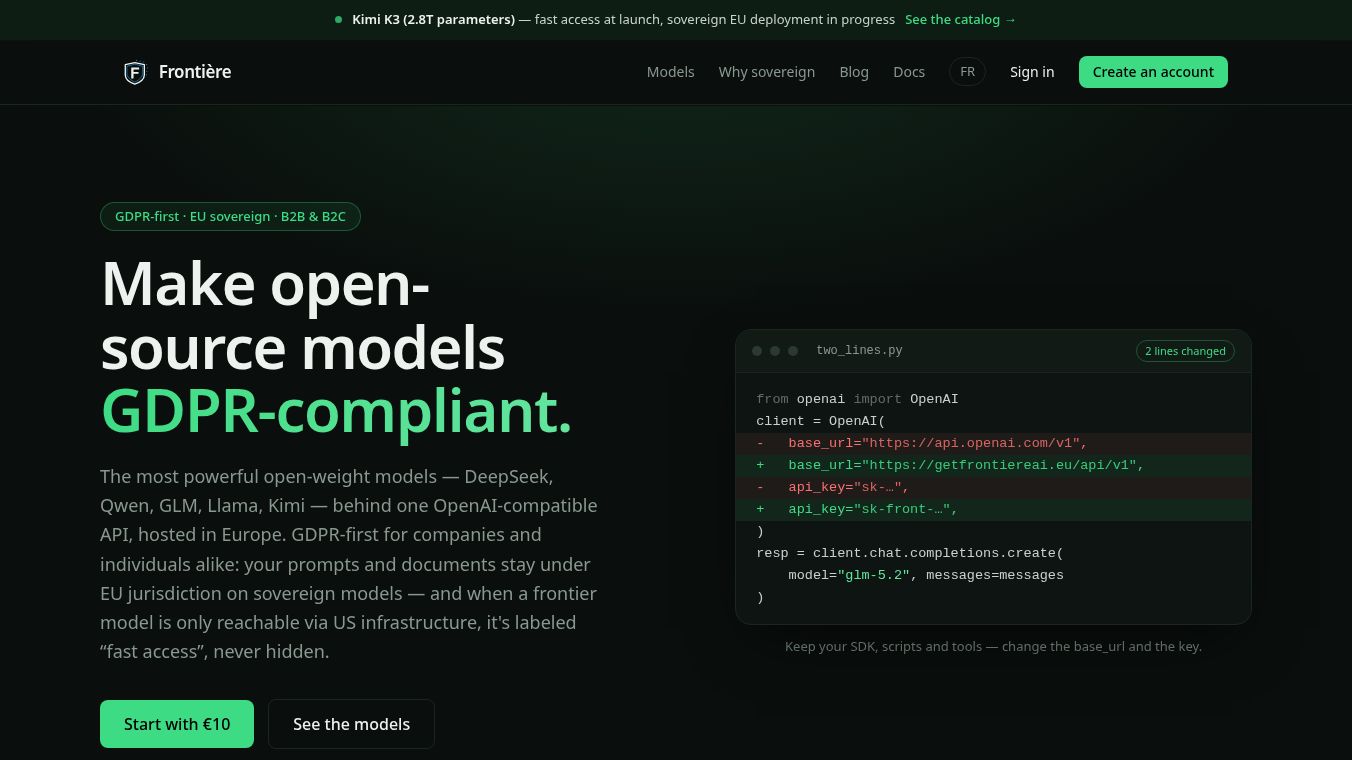This screenshot has width=1352, height=760.
Task: Open the Docs nav link
Action: [909, 72]
